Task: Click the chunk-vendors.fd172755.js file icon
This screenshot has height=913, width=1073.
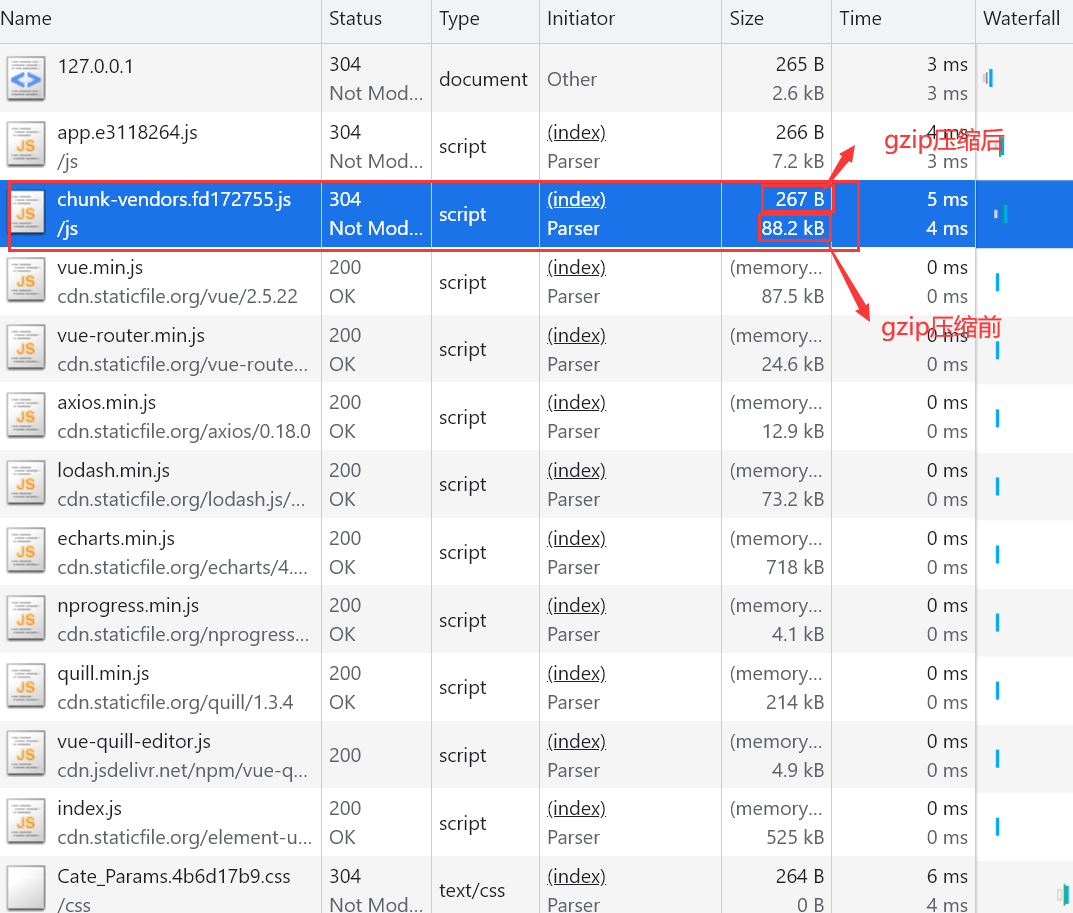Action: (x=26, y=214)
